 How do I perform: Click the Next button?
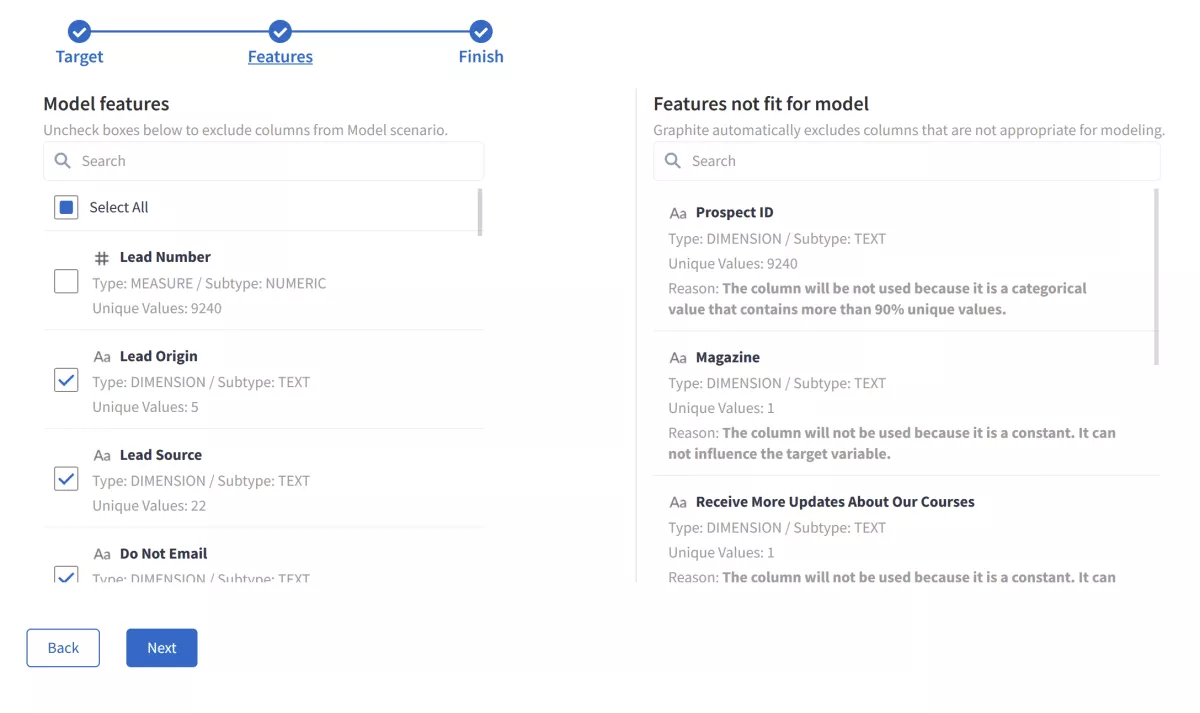pyautogui.click(x=161, y=647)
